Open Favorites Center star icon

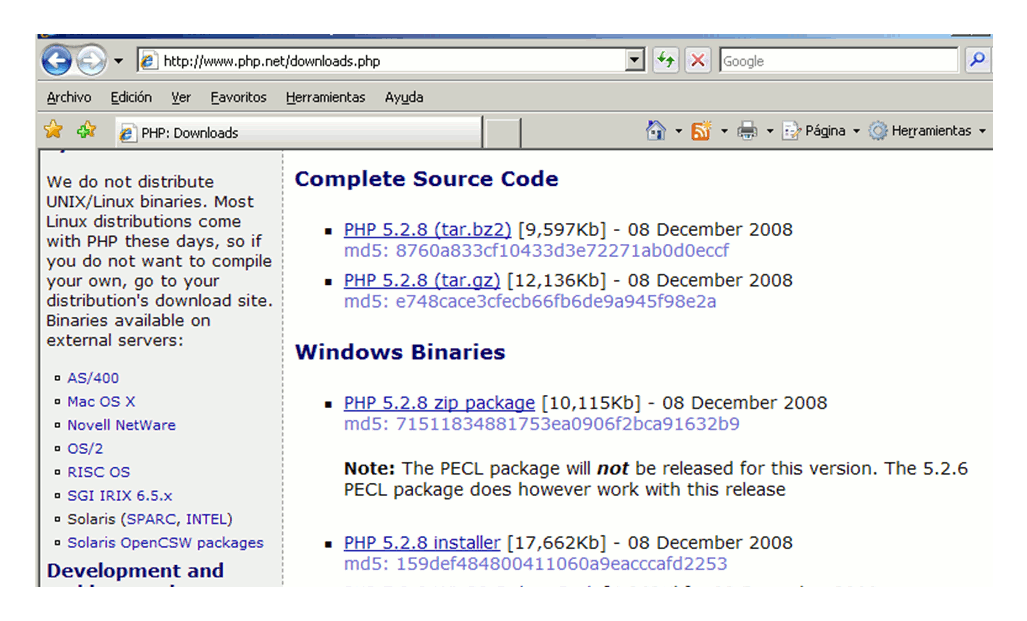click(x=54, y=130)
